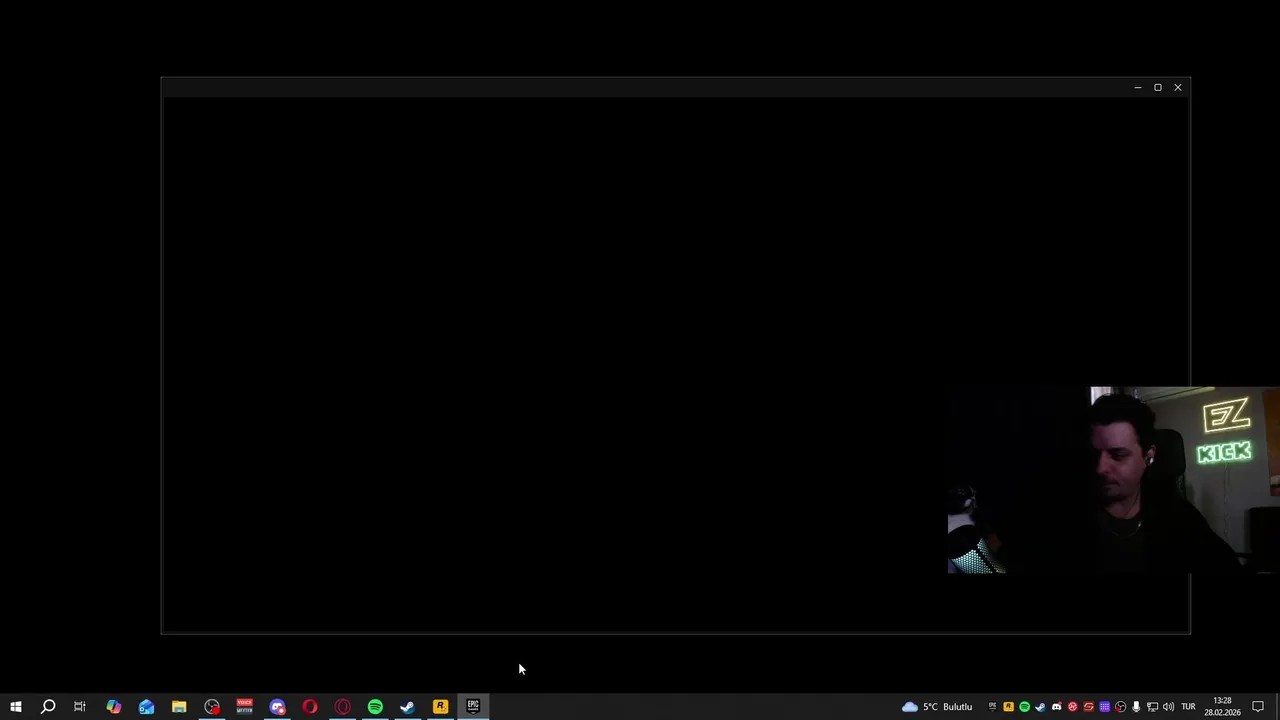The height and width of the screenshot is (720, 1280).
Task: Open the clock showing 13:28 date flyout
Action: tap(1223, 707)
